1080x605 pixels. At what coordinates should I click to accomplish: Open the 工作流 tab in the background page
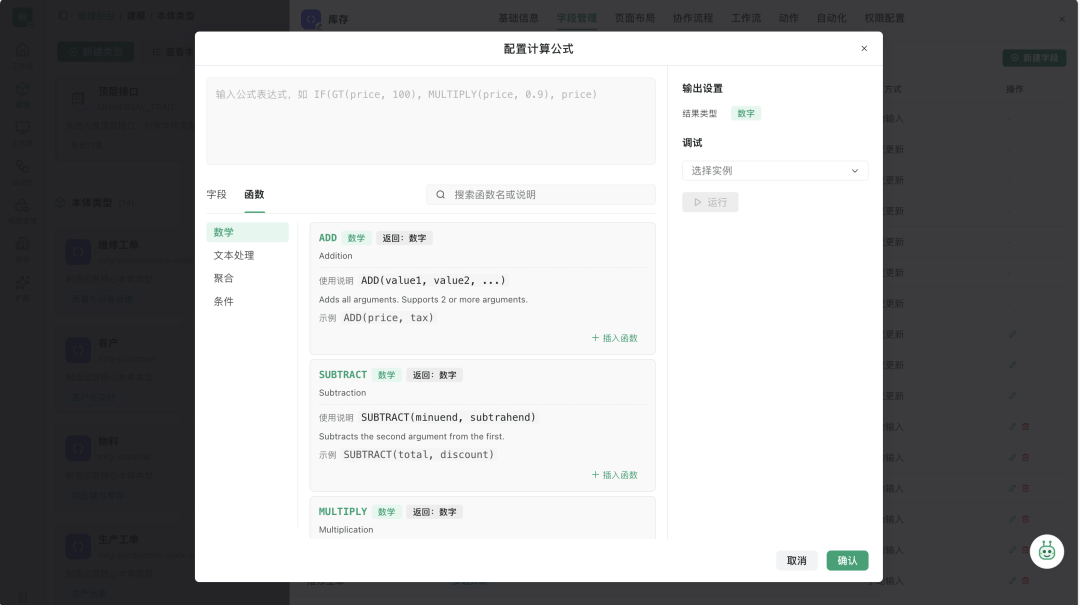746,18
